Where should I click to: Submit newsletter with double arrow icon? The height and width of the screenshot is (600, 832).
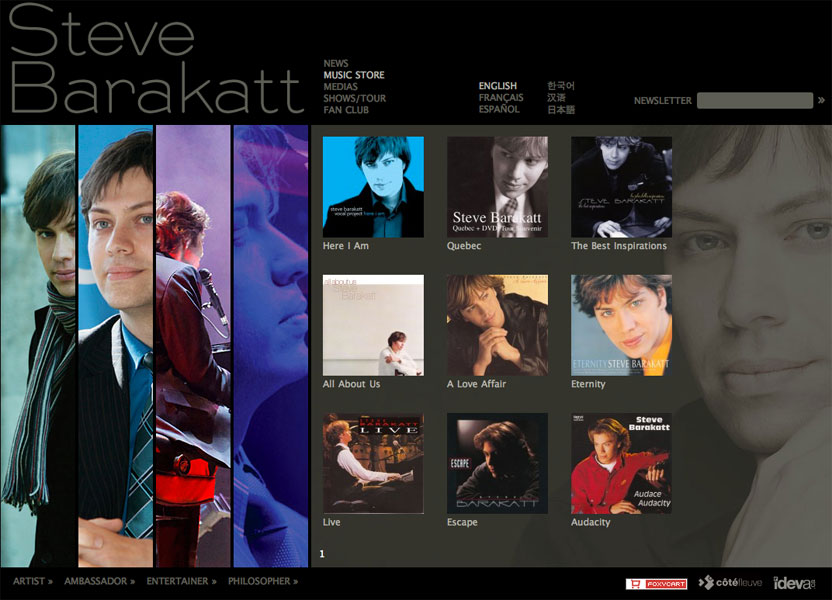pyautogui.click(x=821, y=100)
